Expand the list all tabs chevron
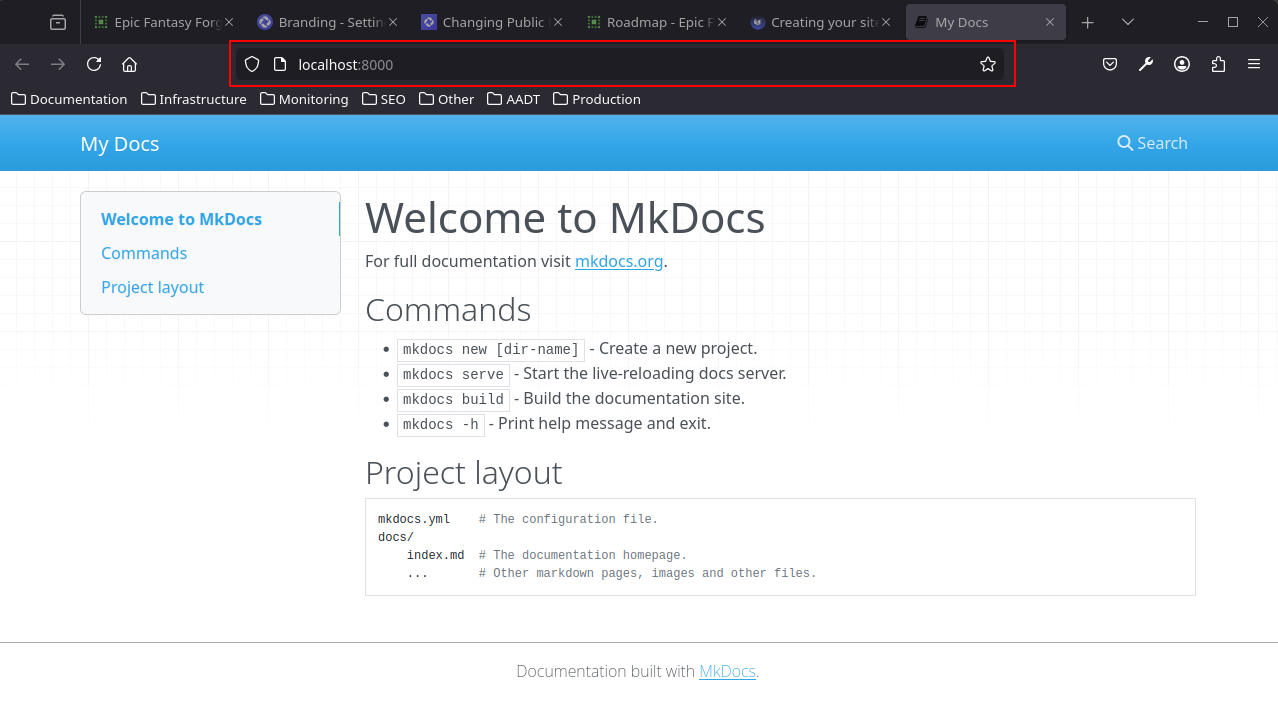This screenshot has height=702, width=1278. (1128, 22)
